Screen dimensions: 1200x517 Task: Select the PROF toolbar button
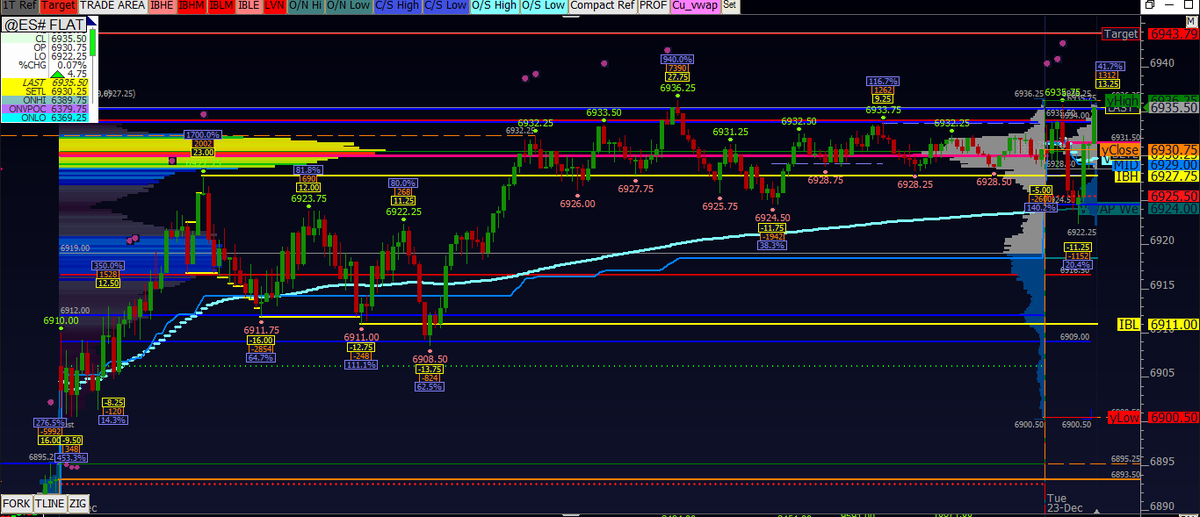click(654, 6)
